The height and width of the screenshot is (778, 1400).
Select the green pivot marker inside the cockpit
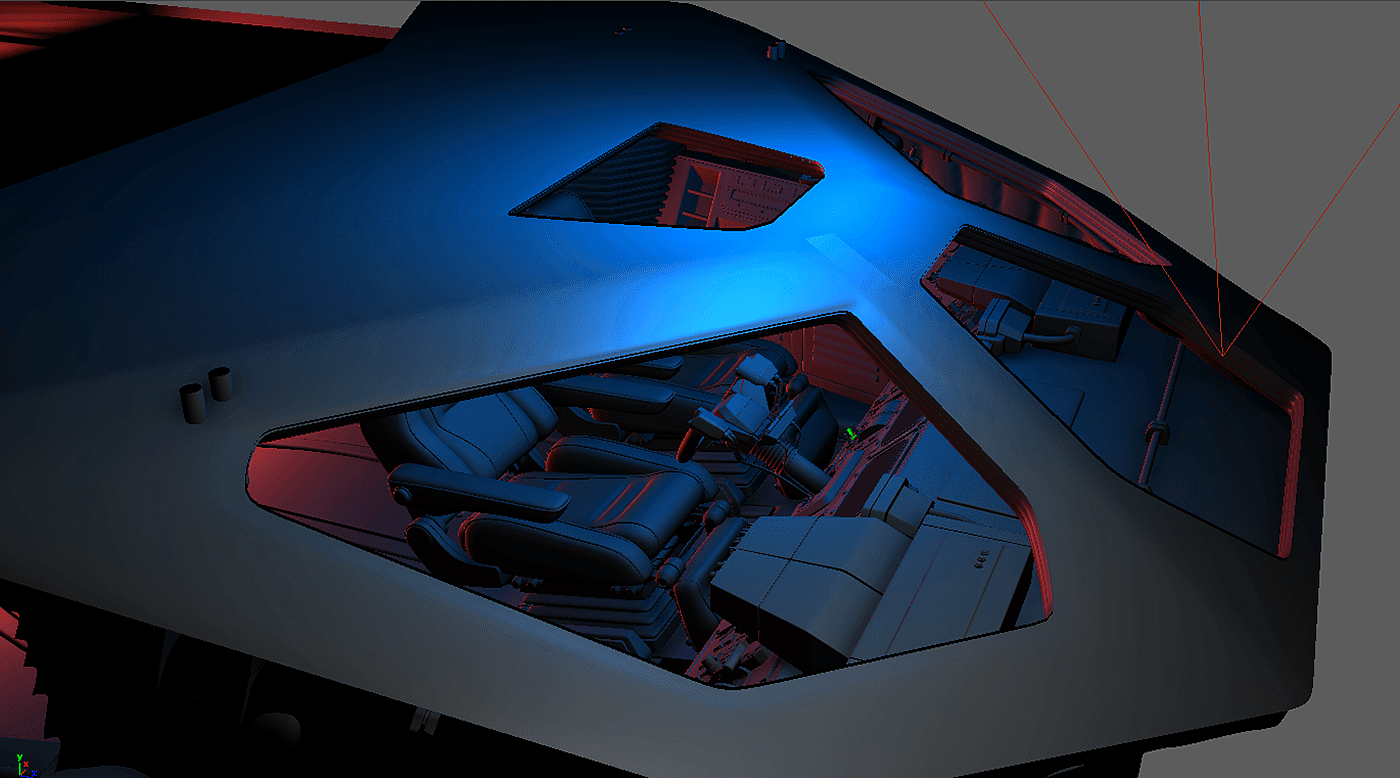pyautogui.click(x=852, y=433)
